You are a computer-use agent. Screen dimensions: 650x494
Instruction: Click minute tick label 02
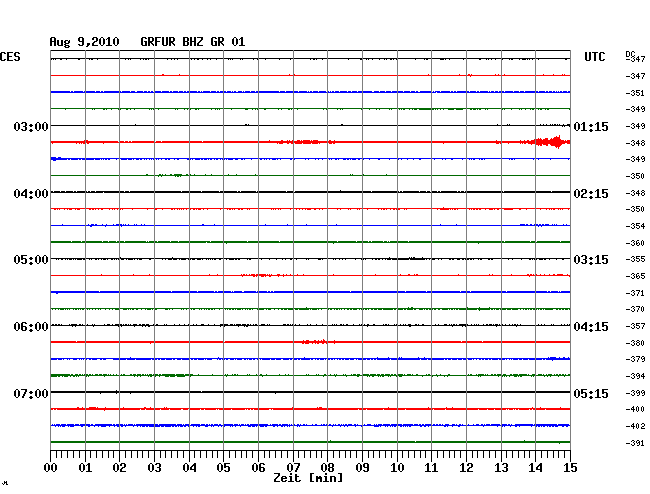click(119, 468)
